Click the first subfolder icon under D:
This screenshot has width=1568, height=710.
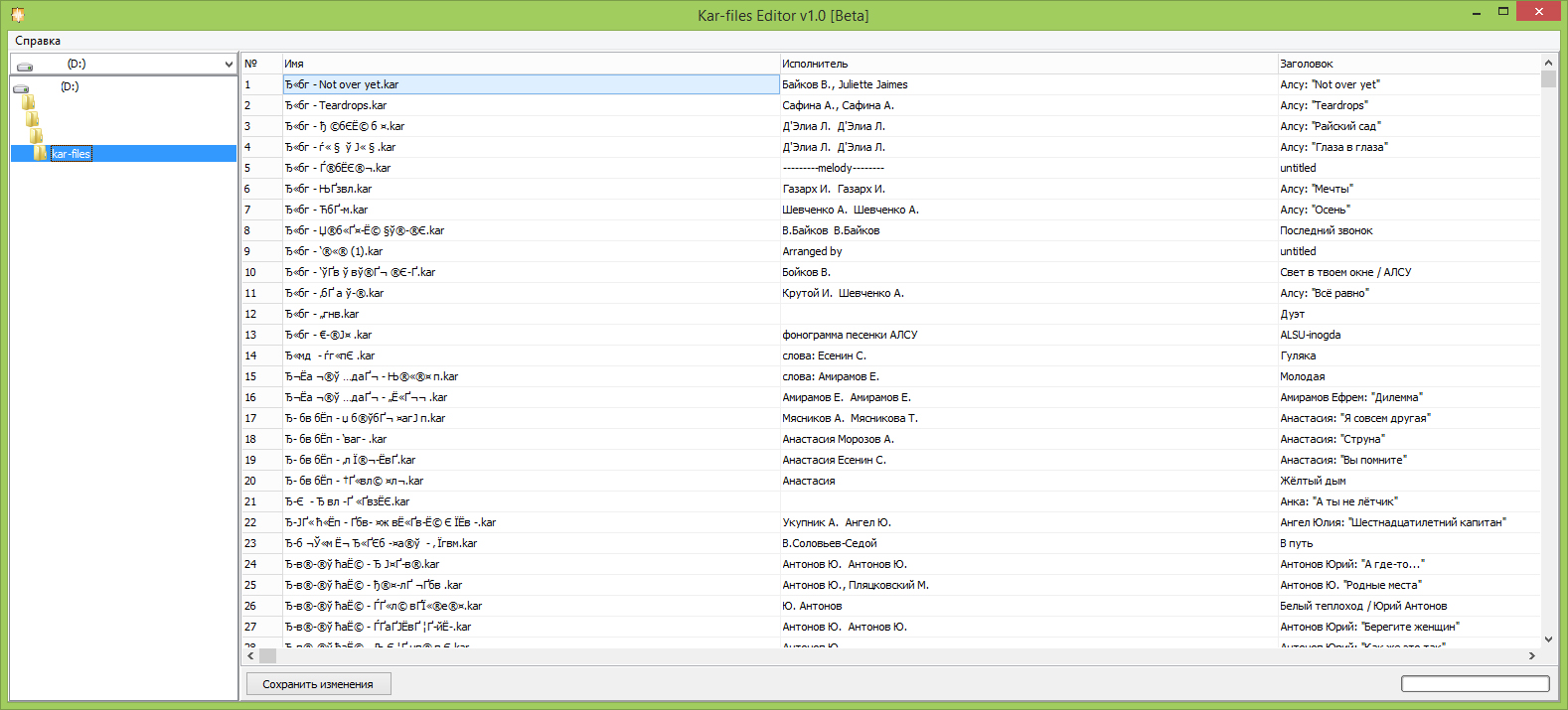coord(28,102)
